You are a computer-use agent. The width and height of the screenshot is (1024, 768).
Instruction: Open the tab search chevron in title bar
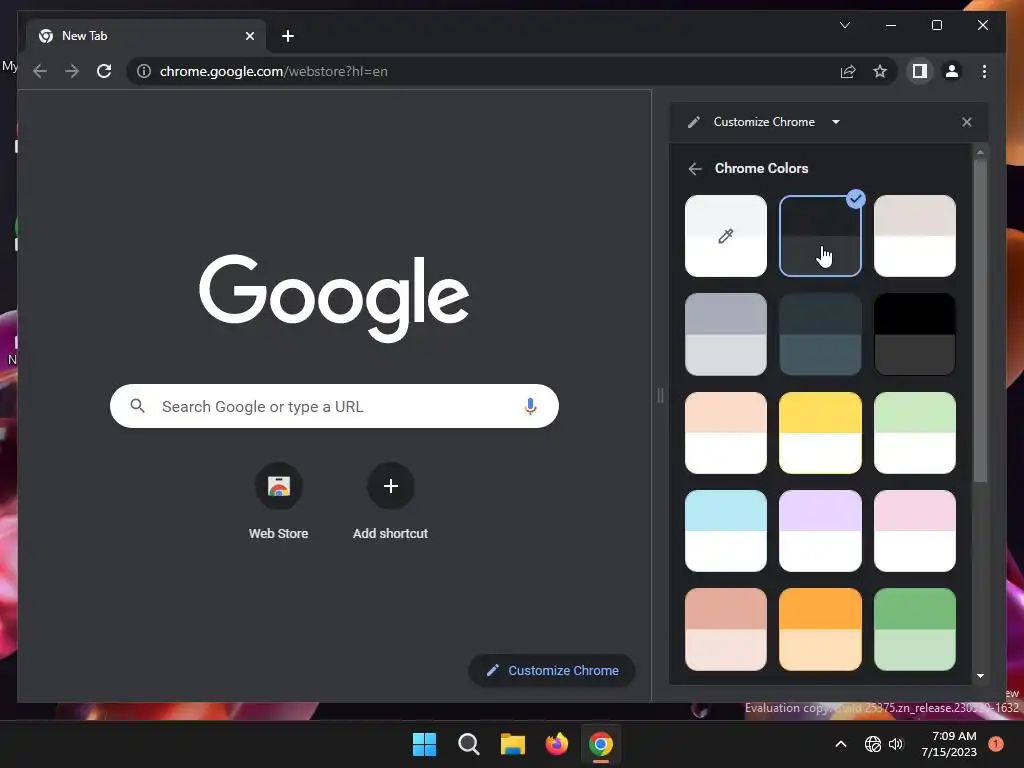844,25
